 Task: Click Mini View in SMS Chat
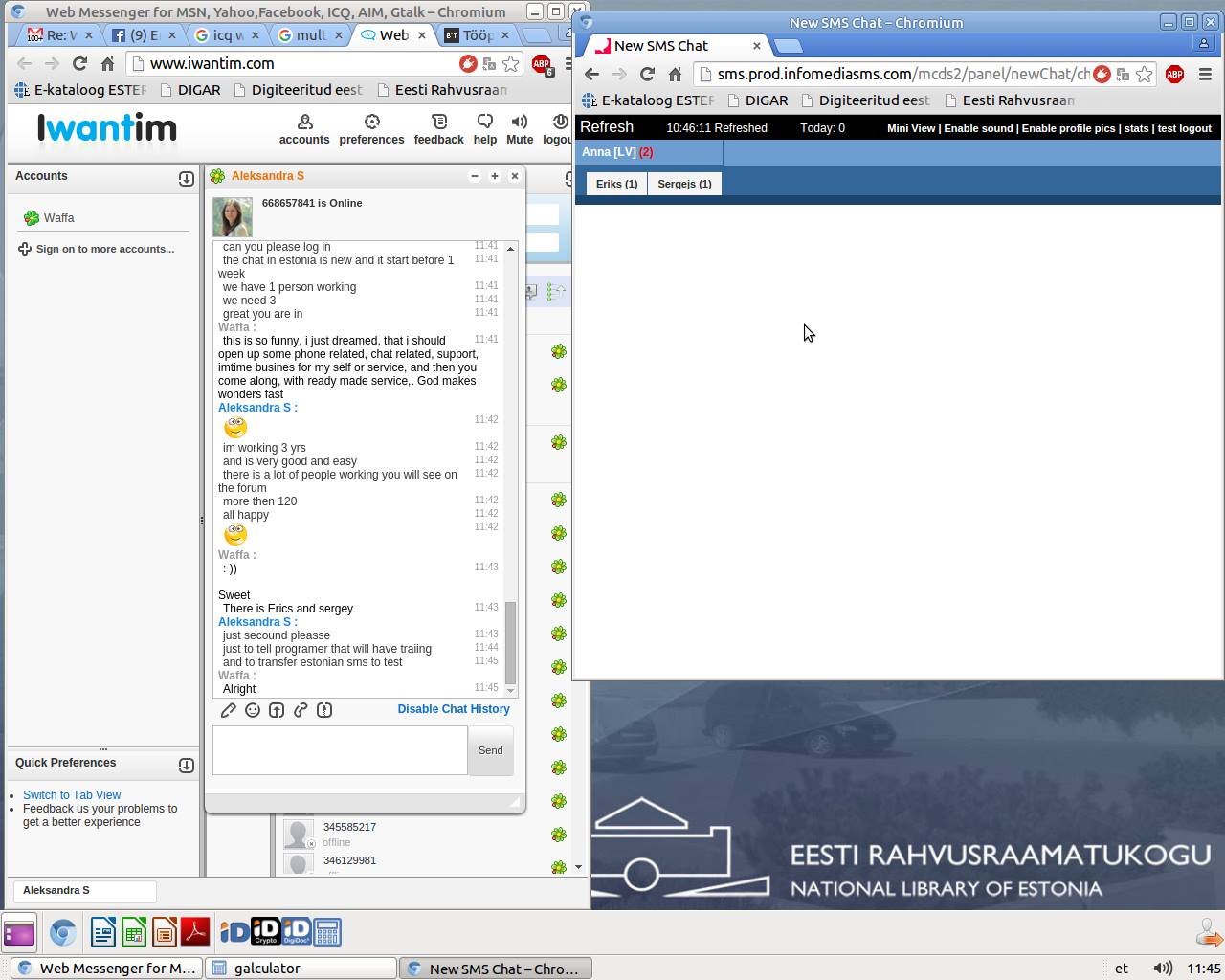[911, 128]
